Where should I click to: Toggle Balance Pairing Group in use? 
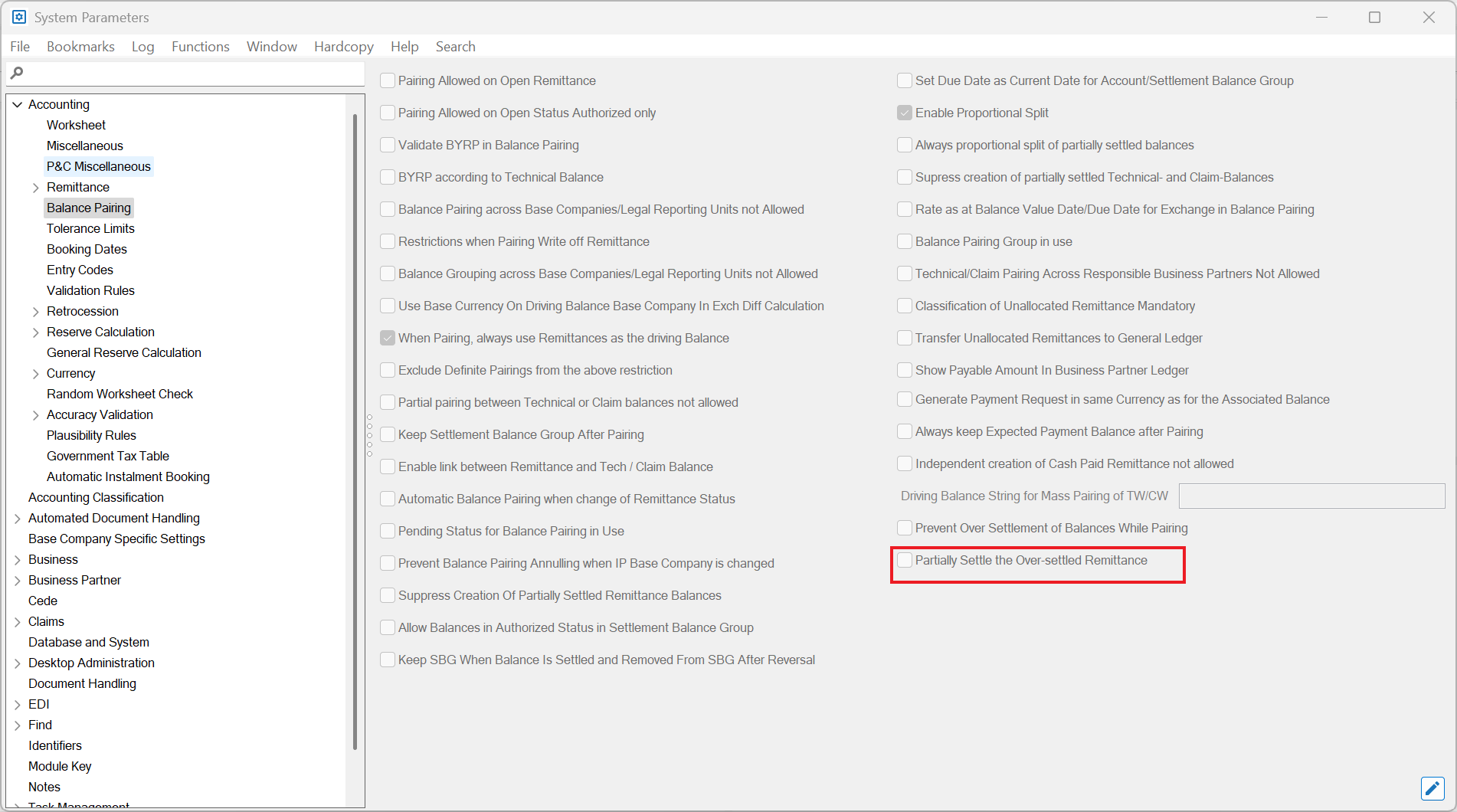tap(905, 241)
